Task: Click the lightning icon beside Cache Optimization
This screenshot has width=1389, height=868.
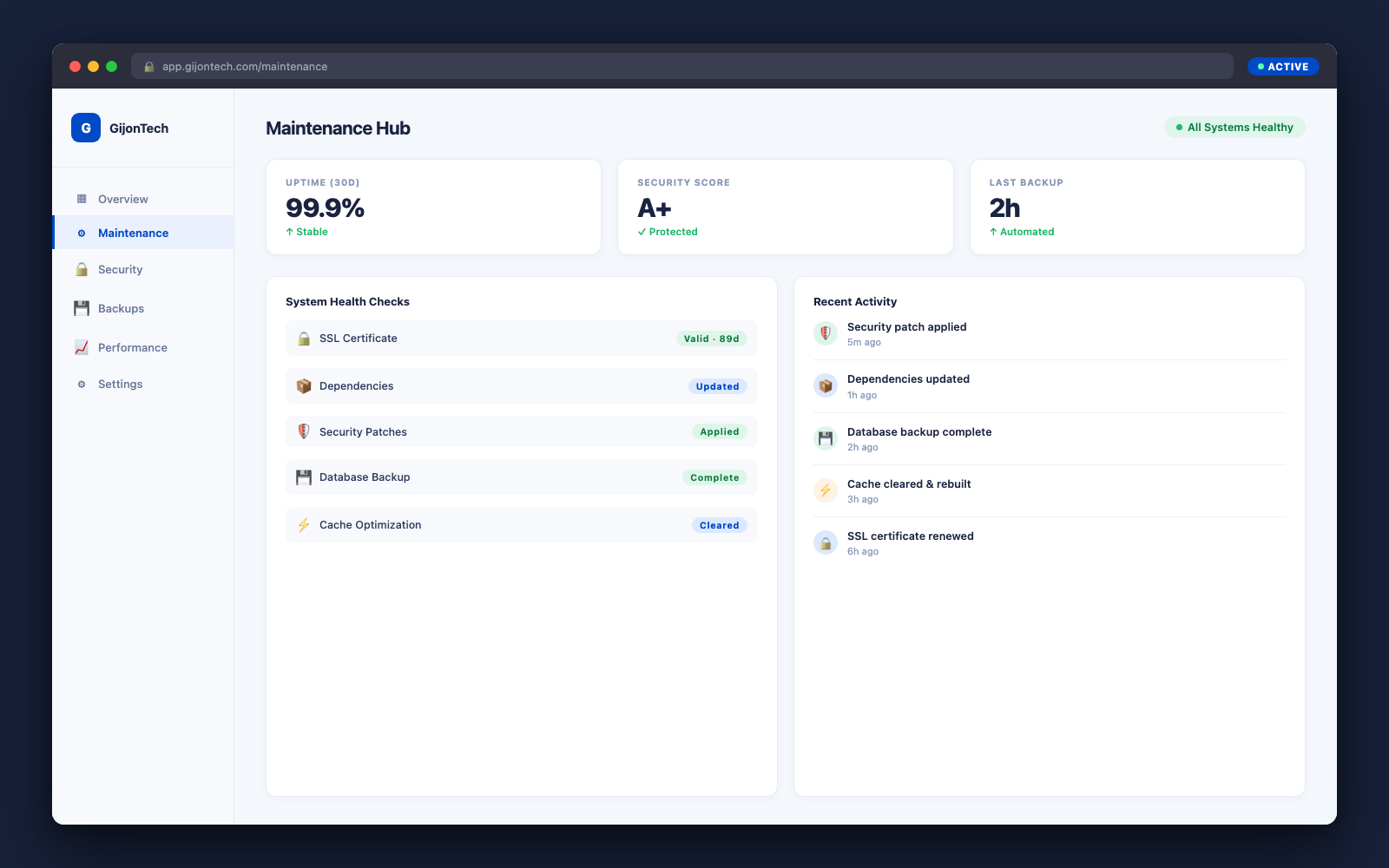Action: (304, 525)
